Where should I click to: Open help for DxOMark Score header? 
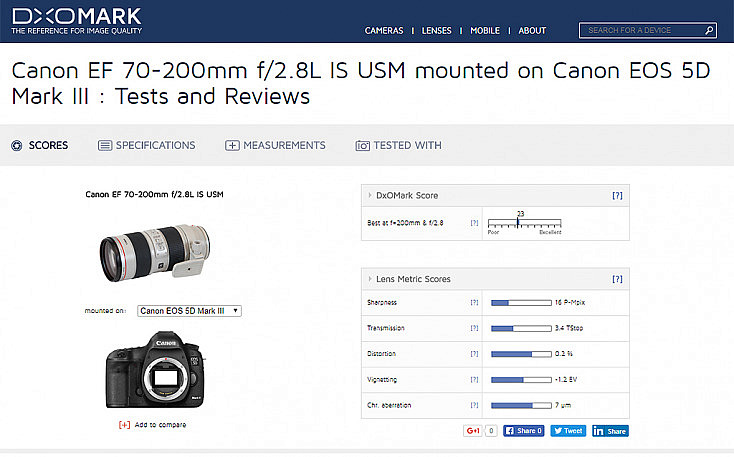(617, 195)
